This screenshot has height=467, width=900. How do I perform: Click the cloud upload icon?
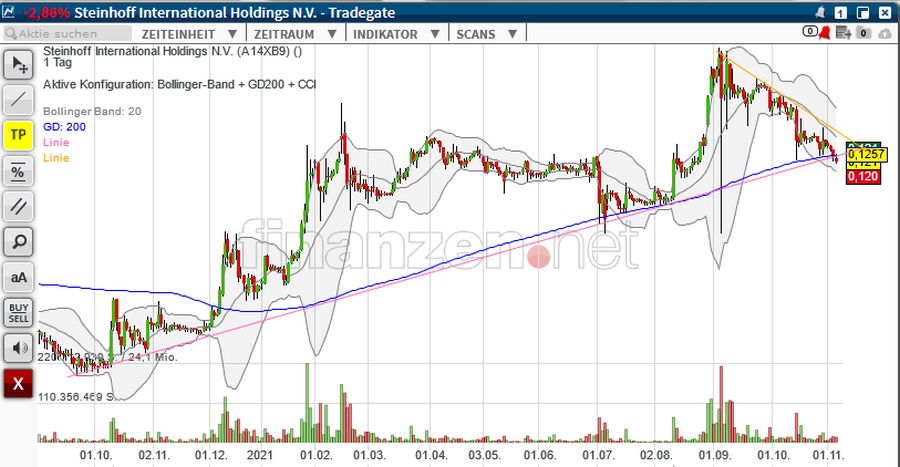click(885, 34)
